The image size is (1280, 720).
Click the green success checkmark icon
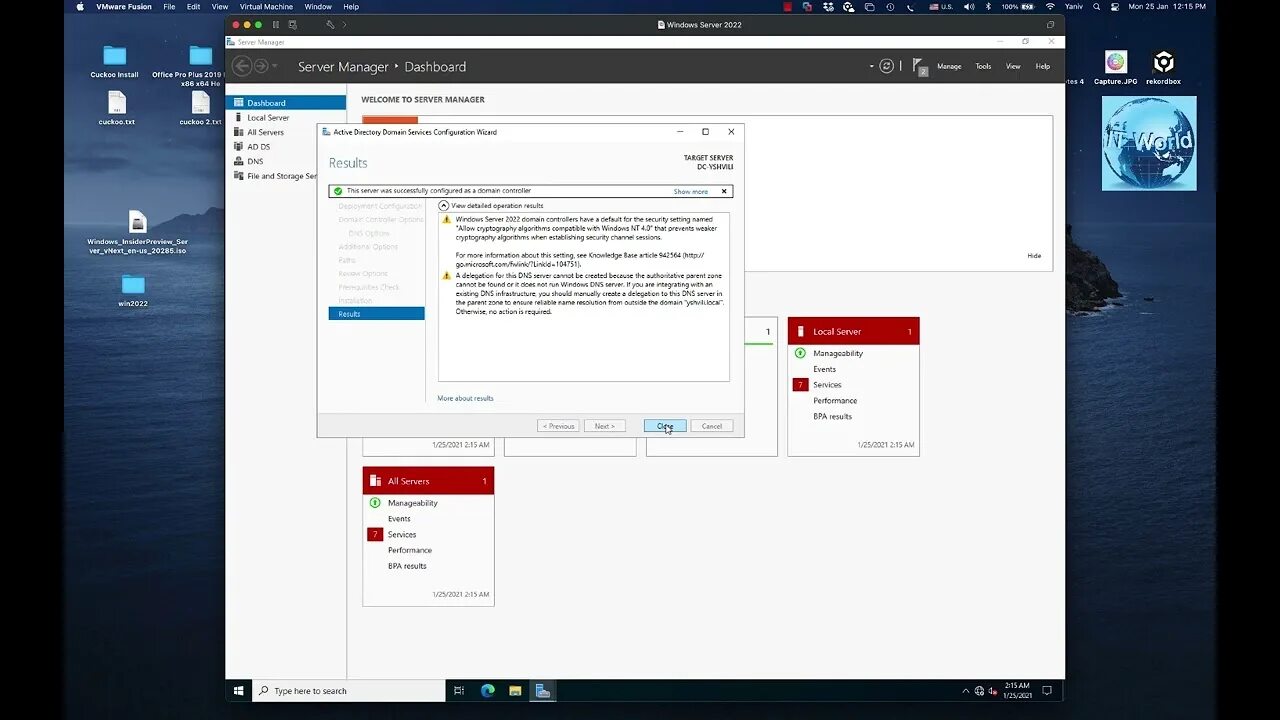click(338, 191)
